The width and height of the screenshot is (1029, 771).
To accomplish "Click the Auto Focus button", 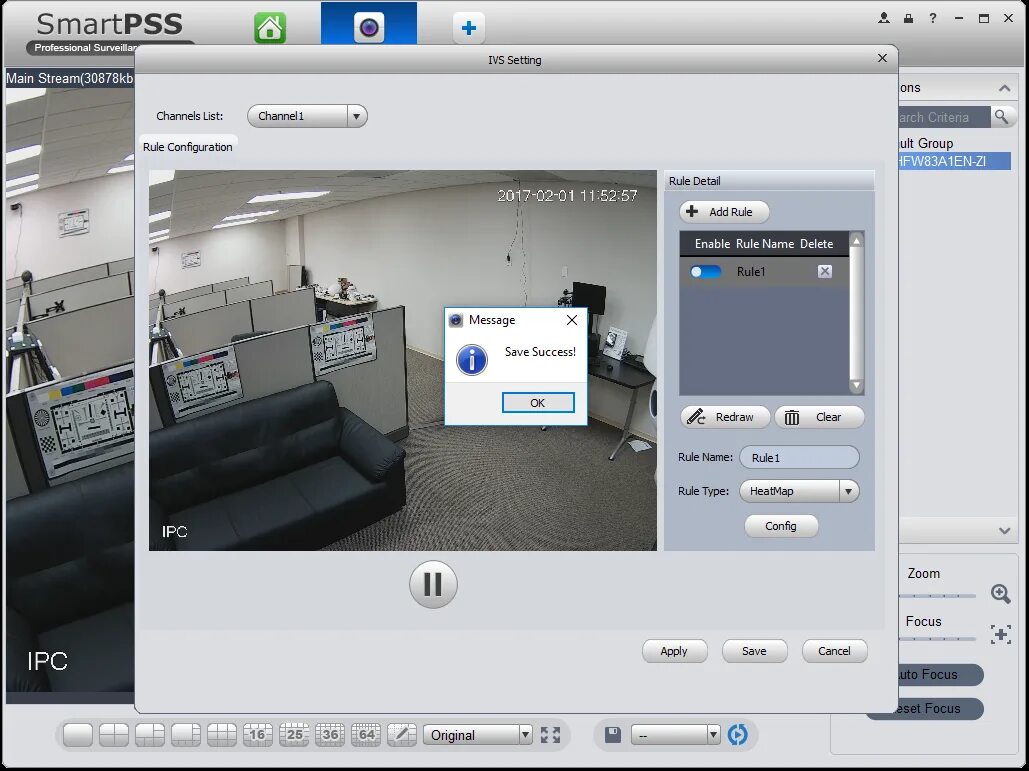I will click(940, 675).
